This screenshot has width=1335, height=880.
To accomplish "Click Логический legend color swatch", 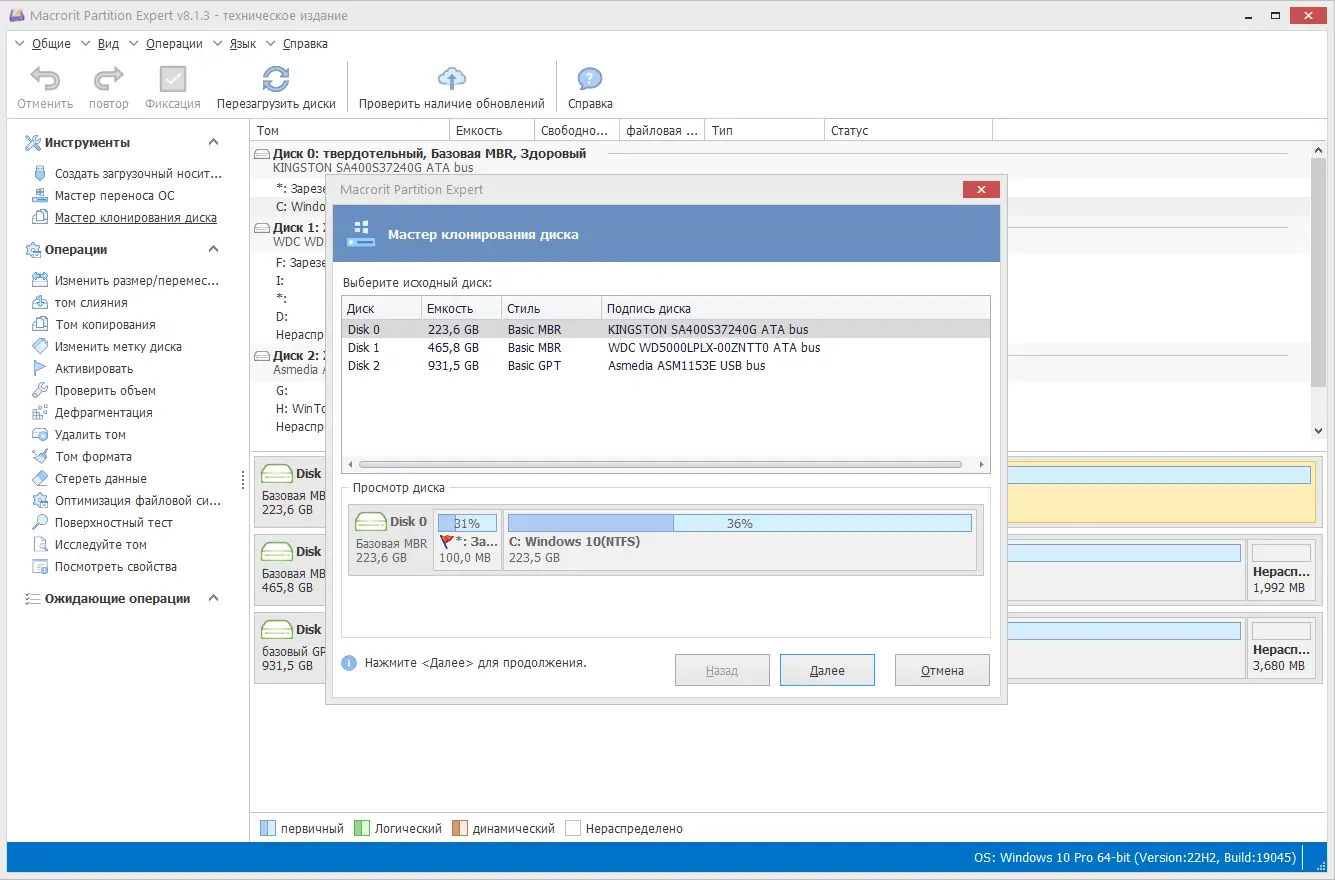I will pyautogui.click(x=363, y=829).
